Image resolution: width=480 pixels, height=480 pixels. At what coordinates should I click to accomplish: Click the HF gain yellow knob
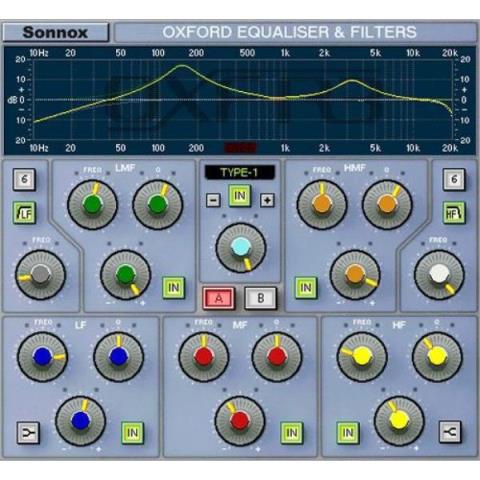[x=399, y=421]
